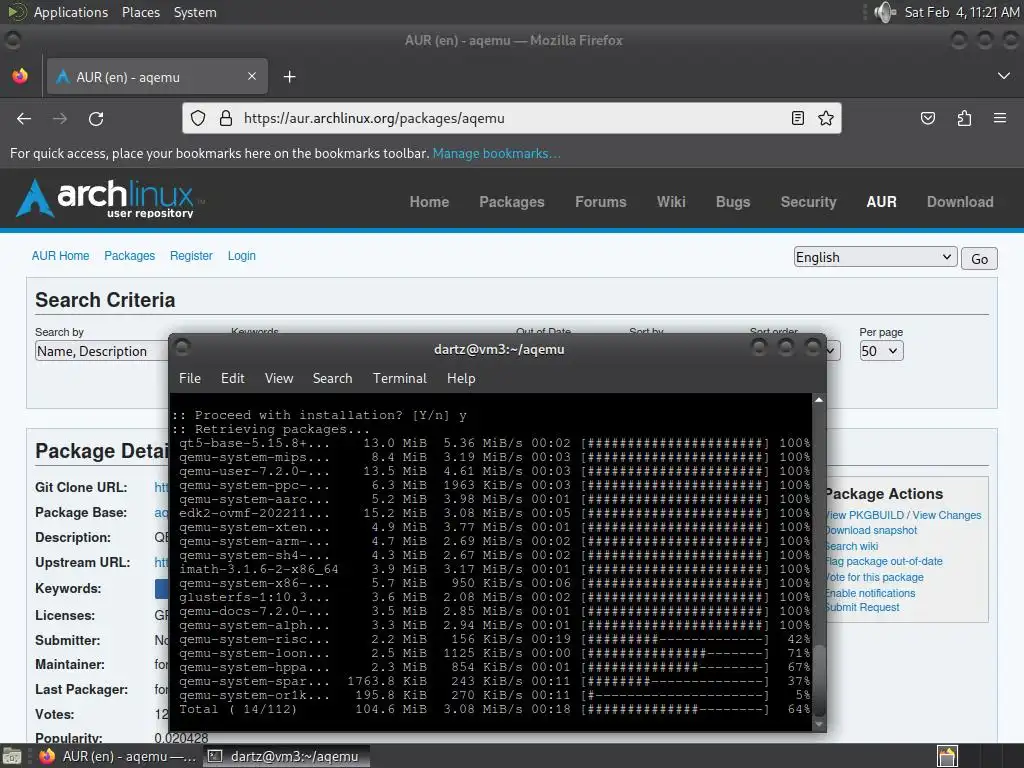Click the Login link
The width and height of the screenshot is (1024, 768).
[x=242, y=256]
